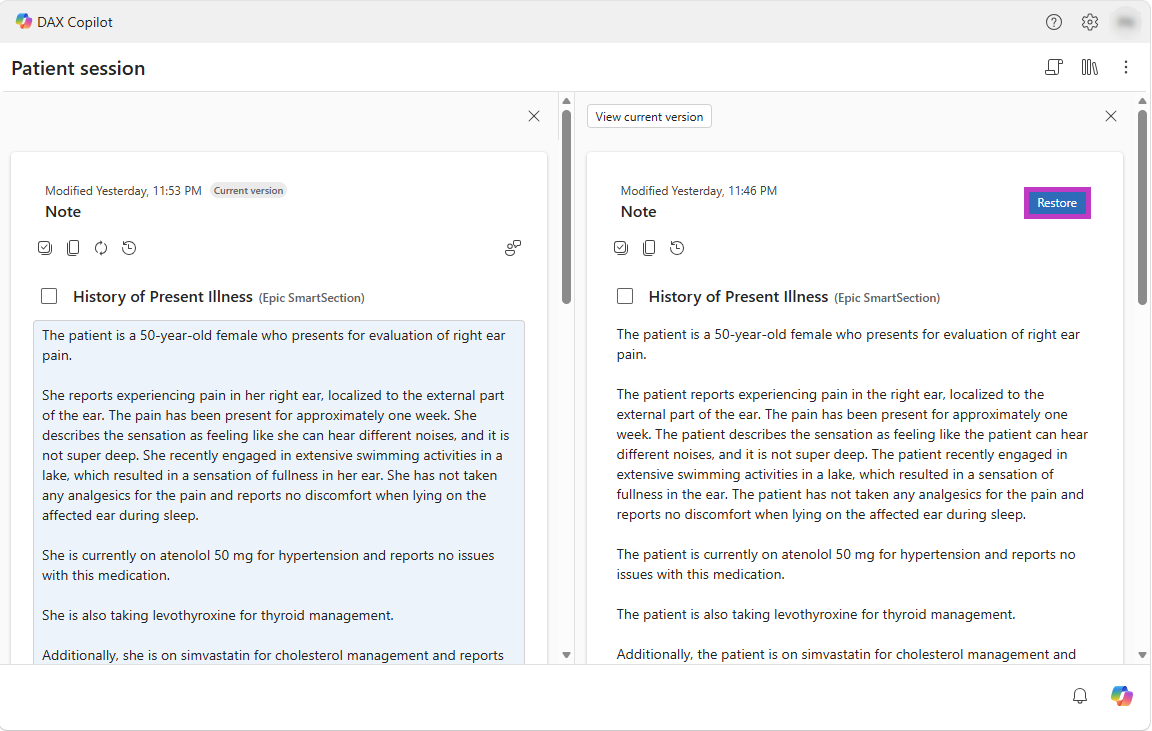1152x731 pixels.
Task: Click 'Modified Yesterday, 11:46 PM' text
Action: pos(699,190)
